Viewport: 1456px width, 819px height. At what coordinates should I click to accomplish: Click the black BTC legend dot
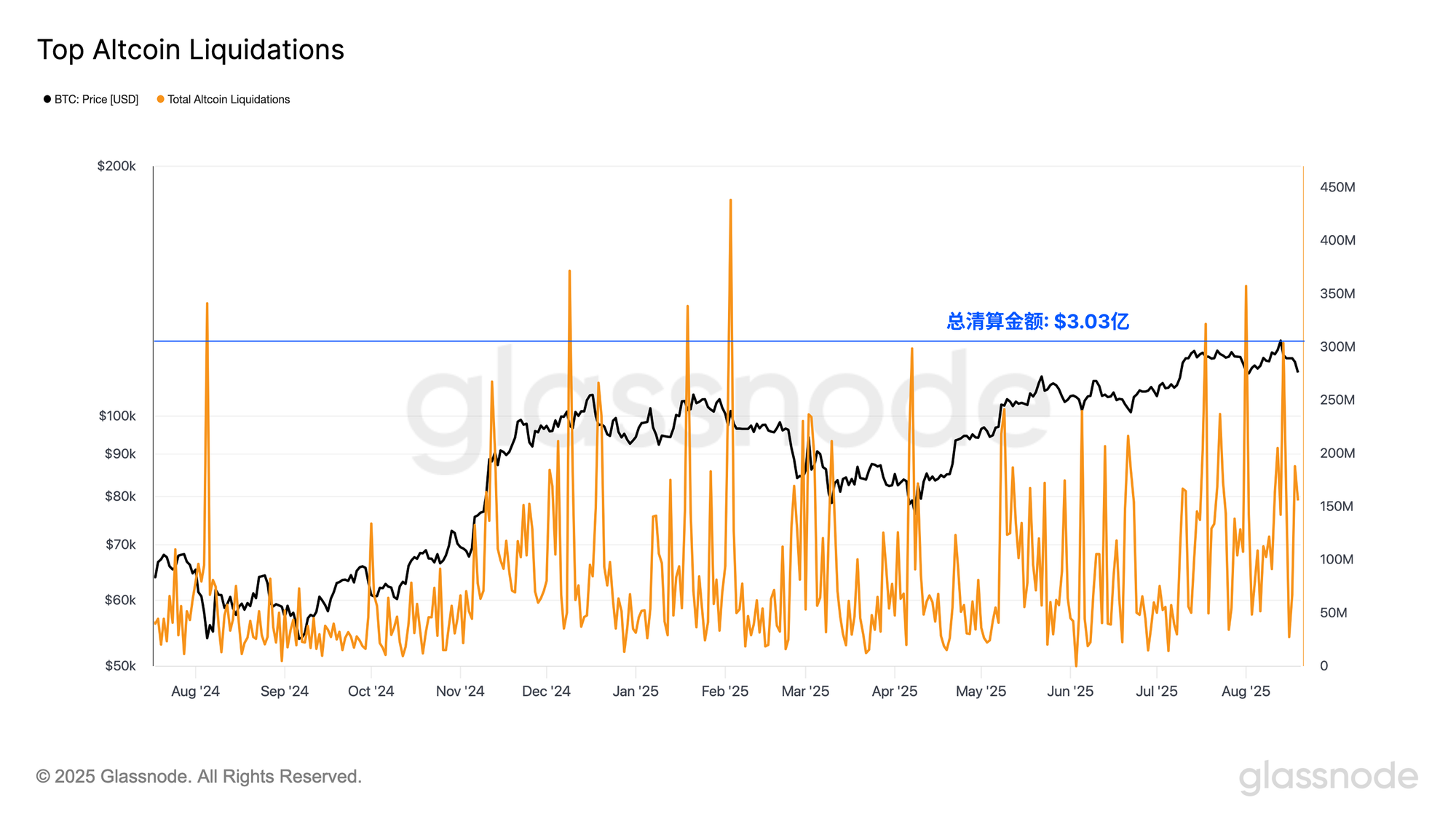47,100
